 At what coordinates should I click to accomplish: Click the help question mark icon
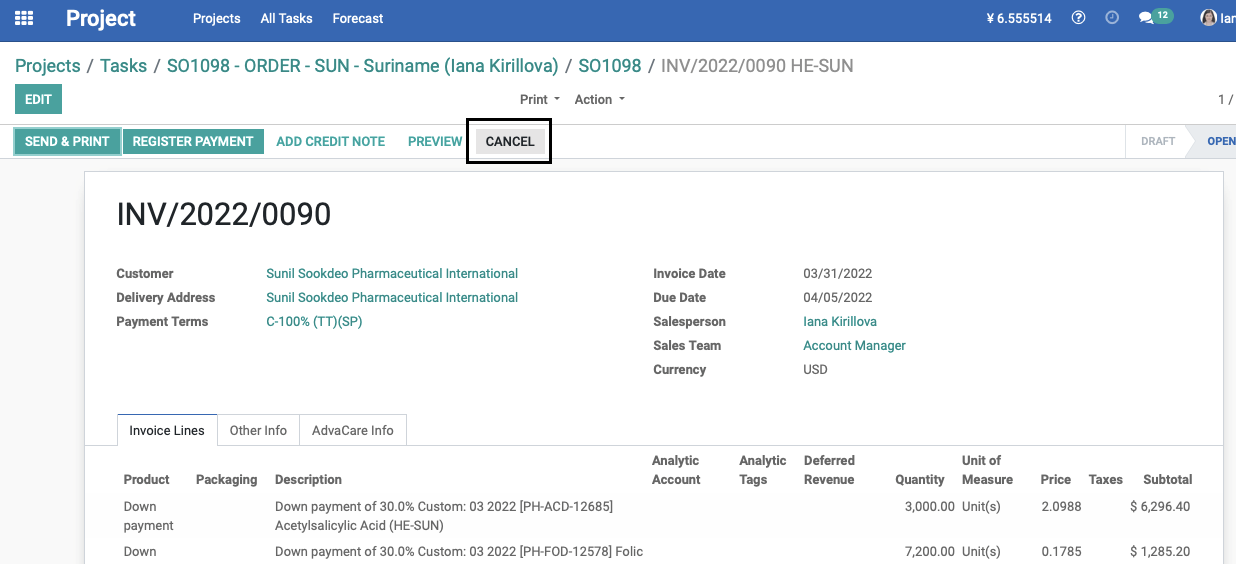pos(1078,18)
